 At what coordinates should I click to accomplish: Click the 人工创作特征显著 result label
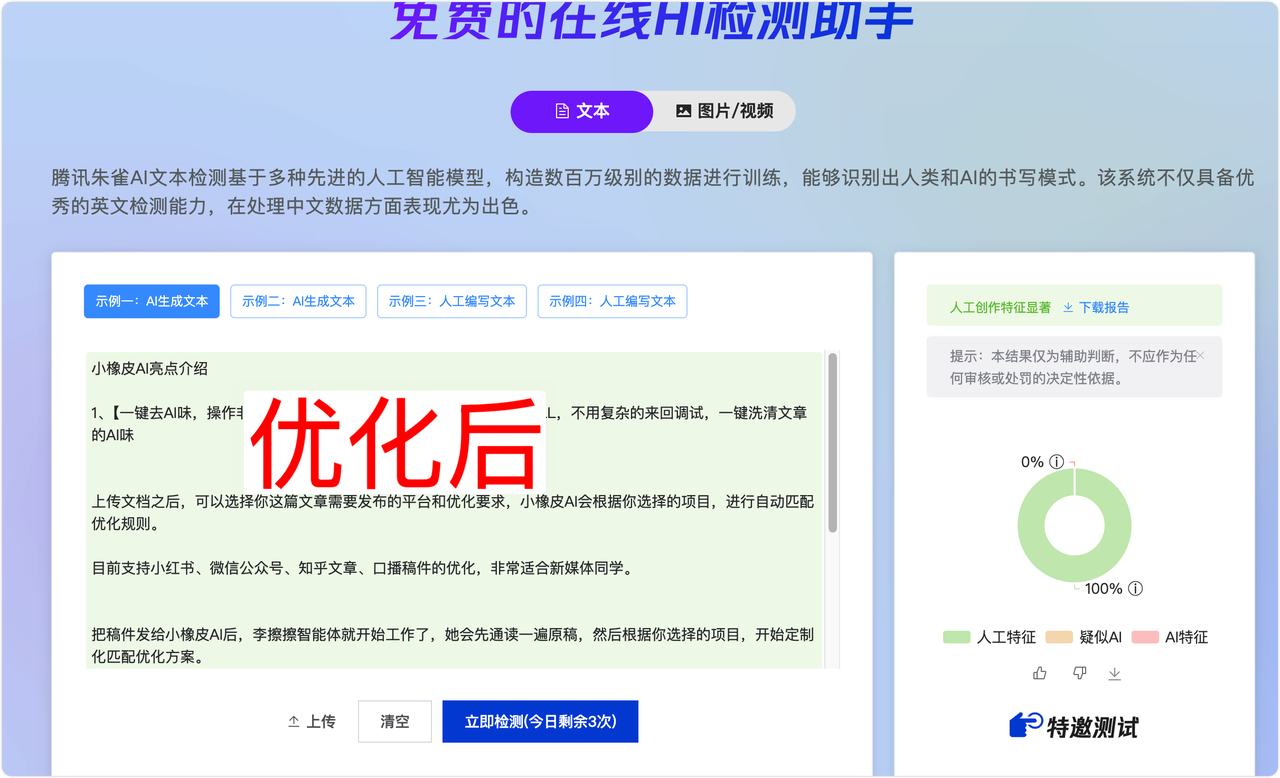1000,307
